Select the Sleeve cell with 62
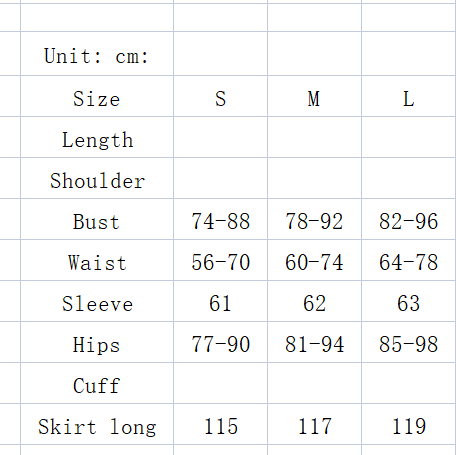The image size is (456, 455). tap(314, 301)
